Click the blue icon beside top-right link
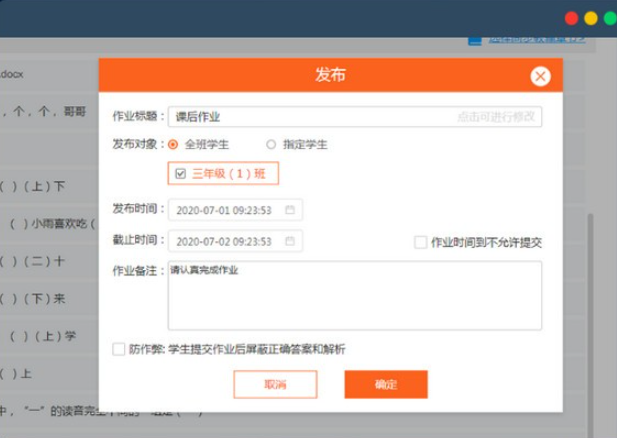The width and height of the screenshot is (617, 438). (x=475, y=40)
